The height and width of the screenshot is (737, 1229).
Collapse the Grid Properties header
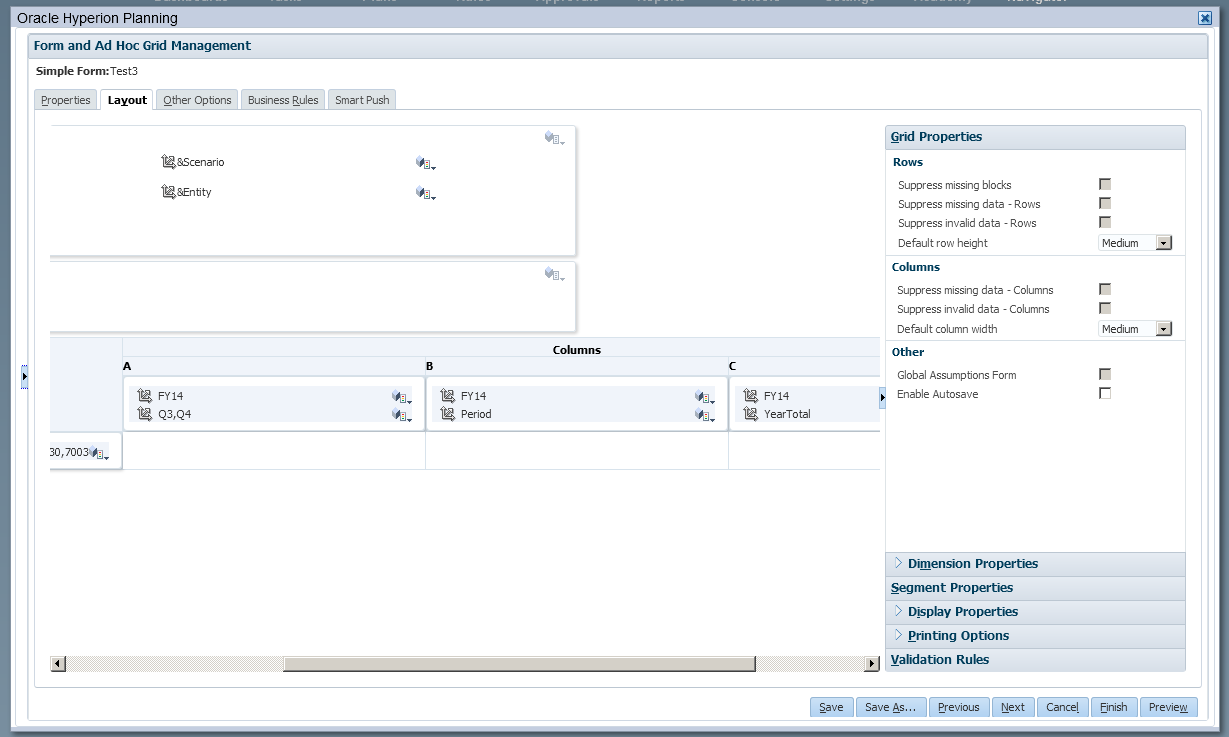pyautogui.click(x=1035, y=137)
